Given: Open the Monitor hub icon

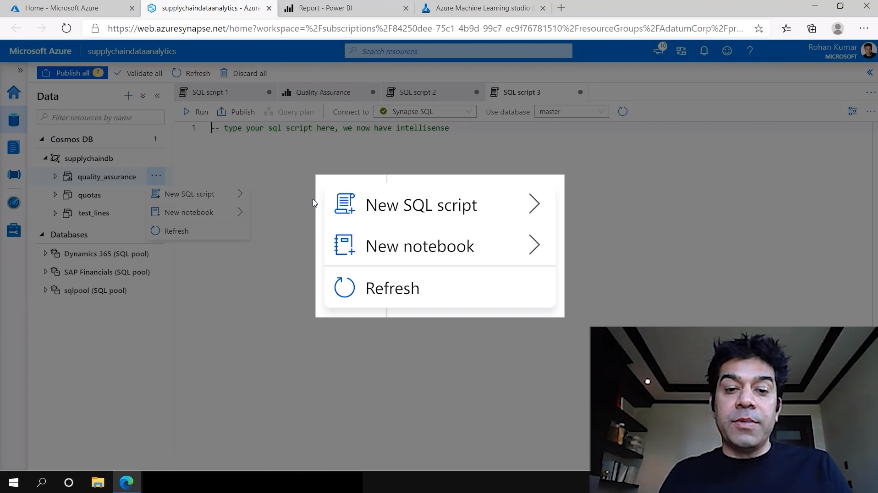Looking at the screenshot, I should [13, 202].
